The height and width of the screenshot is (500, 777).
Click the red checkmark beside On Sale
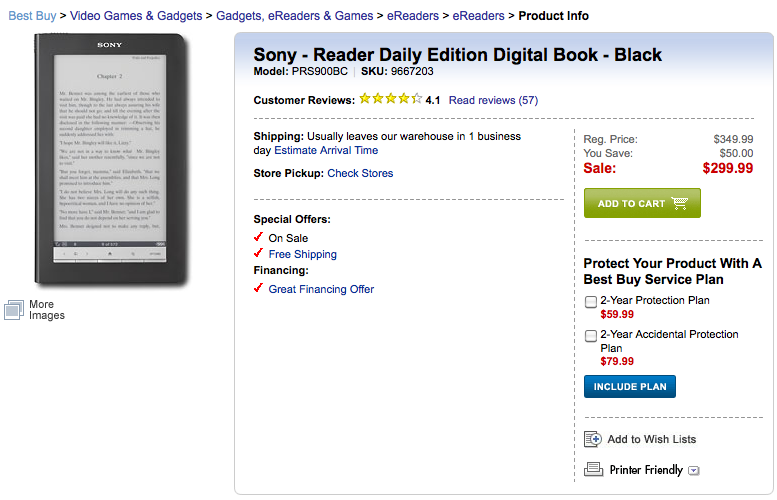259,238
